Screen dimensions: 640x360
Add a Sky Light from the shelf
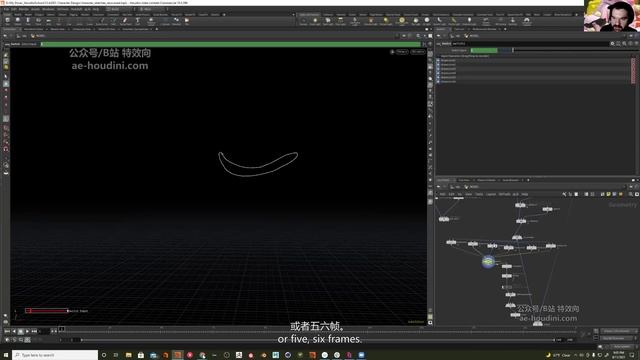click(416, 21)
